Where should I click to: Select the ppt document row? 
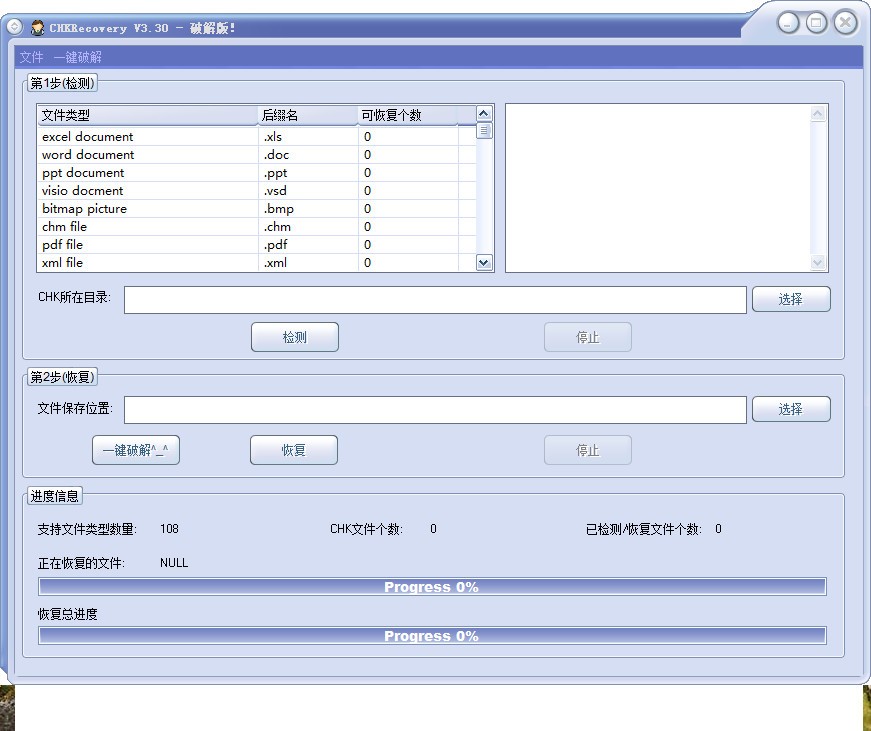pos(257,173)
